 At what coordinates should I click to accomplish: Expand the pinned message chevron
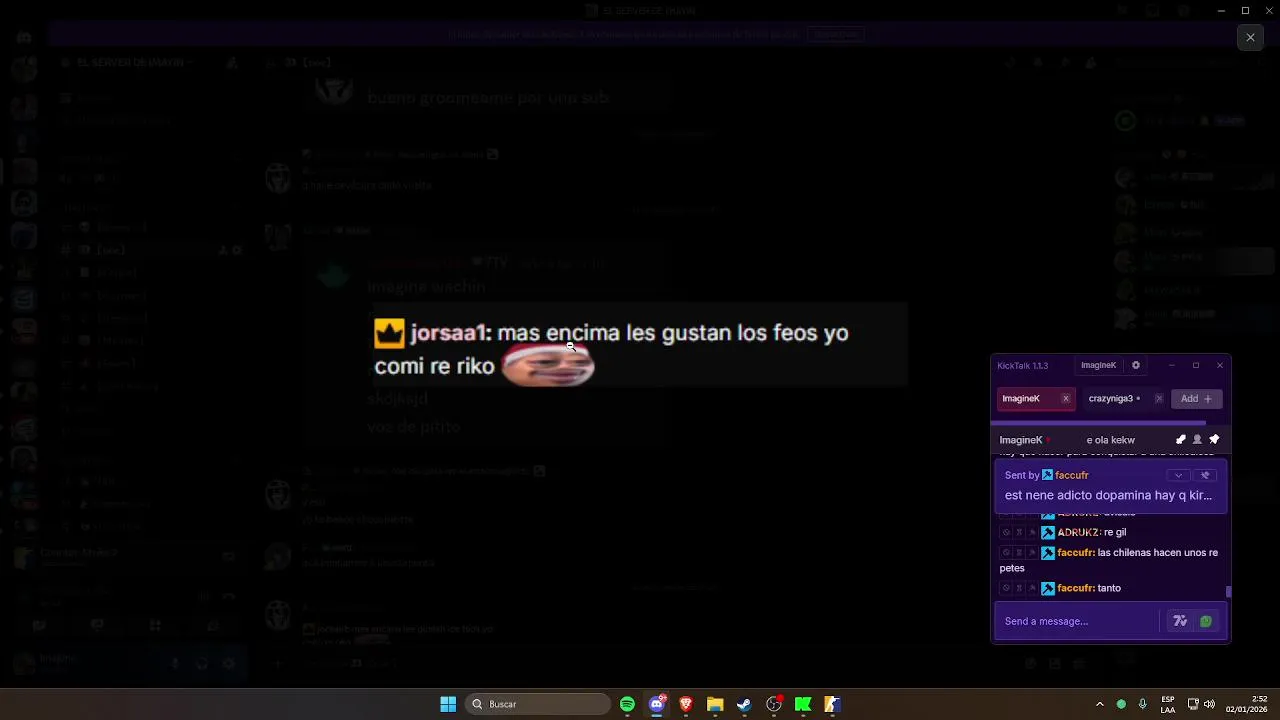1179,475
